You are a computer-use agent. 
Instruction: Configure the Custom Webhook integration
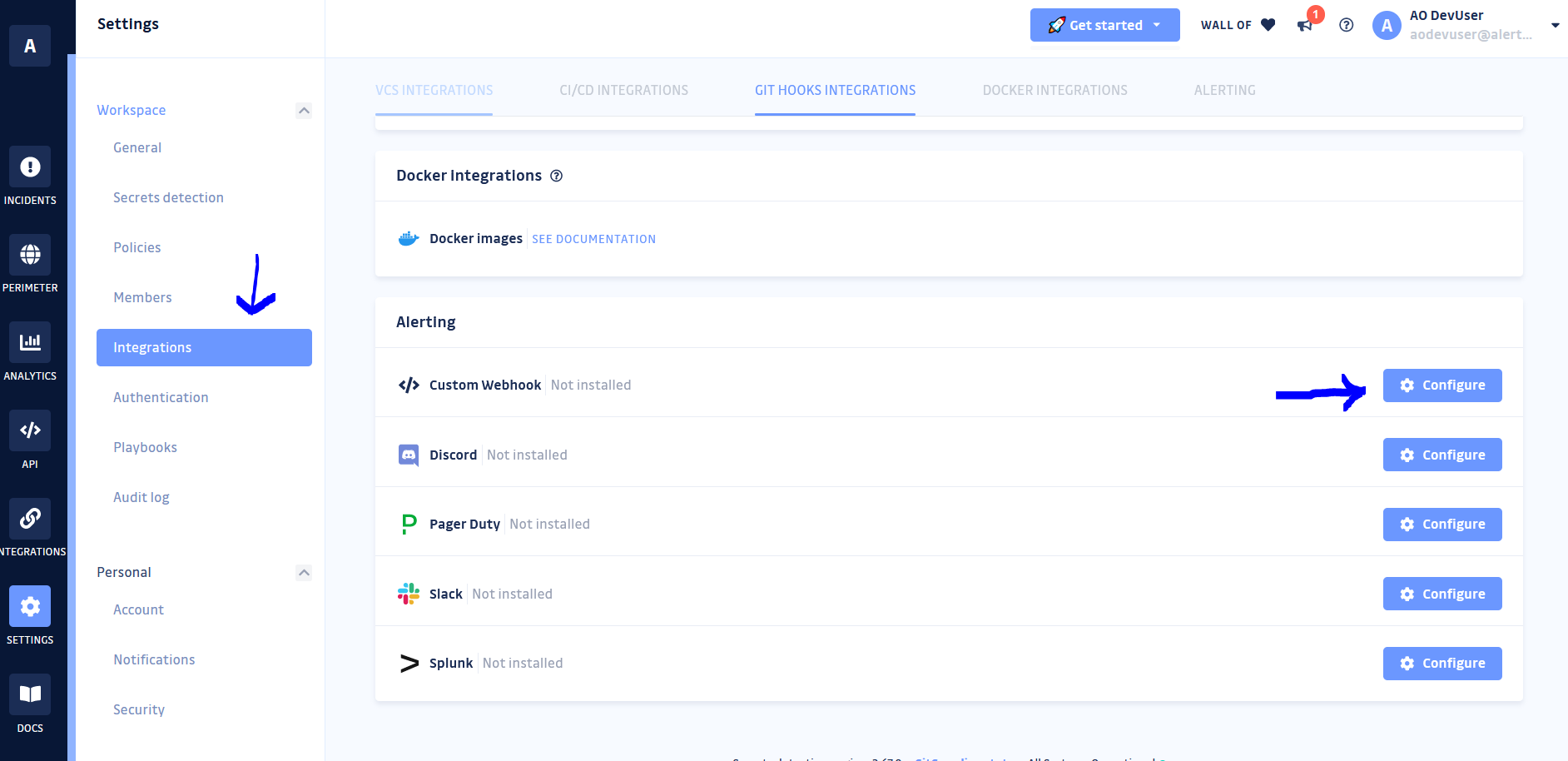pyautogui.click(x=1441, y=385)
